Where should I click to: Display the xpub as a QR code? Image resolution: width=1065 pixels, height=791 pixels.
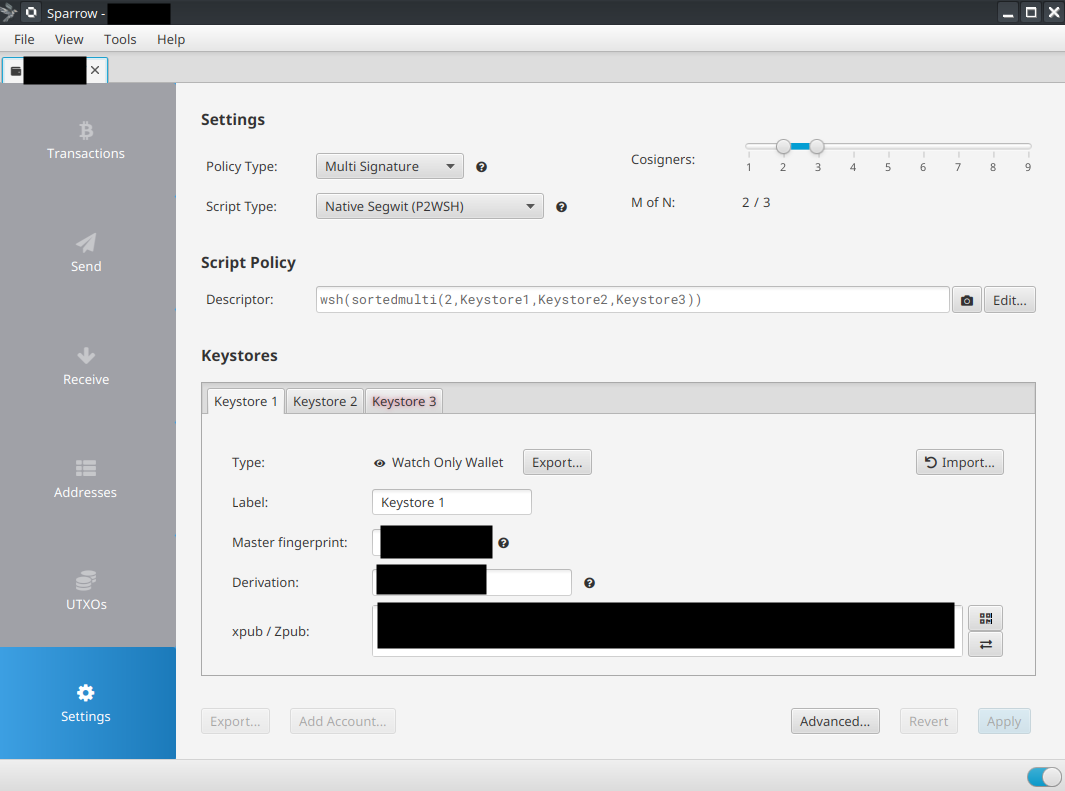tap(985, 618)
